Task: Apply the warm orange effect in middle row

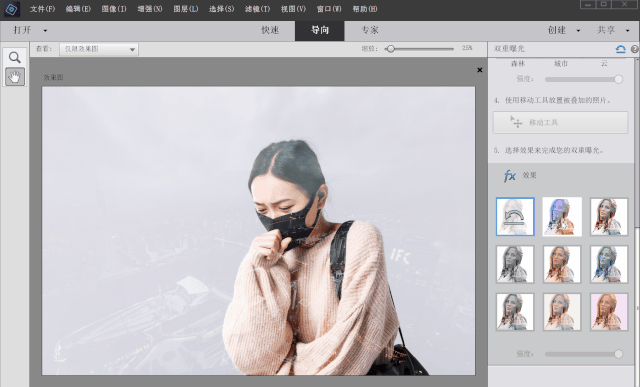Action: click(562, 264)
